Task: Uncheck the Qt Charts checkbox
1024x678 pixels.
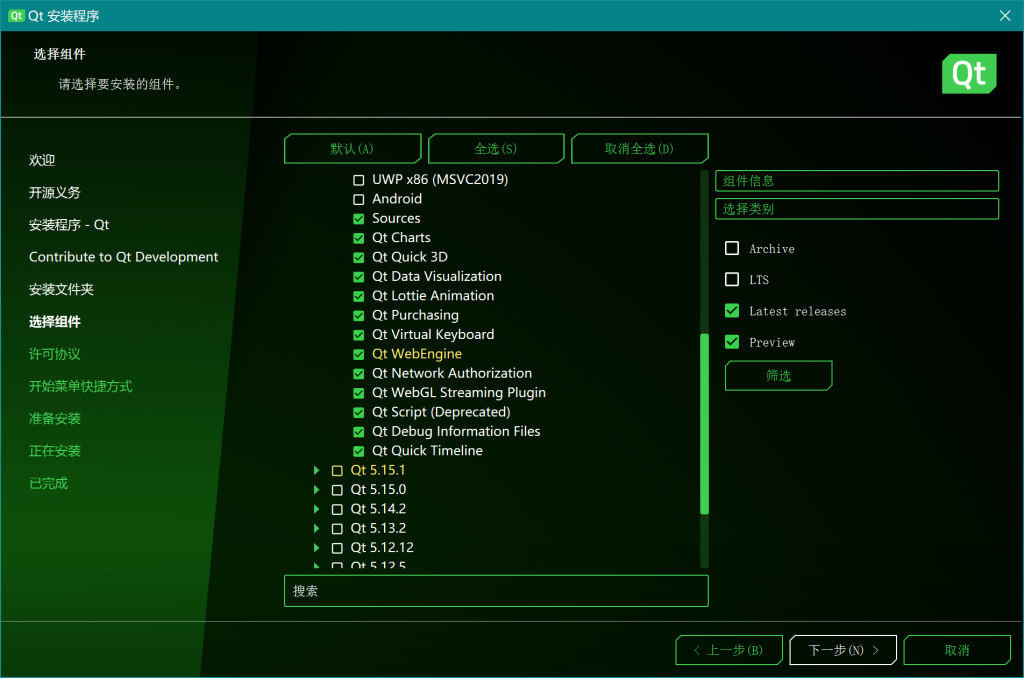Action: pyautogui.click(x=359, y=238)
